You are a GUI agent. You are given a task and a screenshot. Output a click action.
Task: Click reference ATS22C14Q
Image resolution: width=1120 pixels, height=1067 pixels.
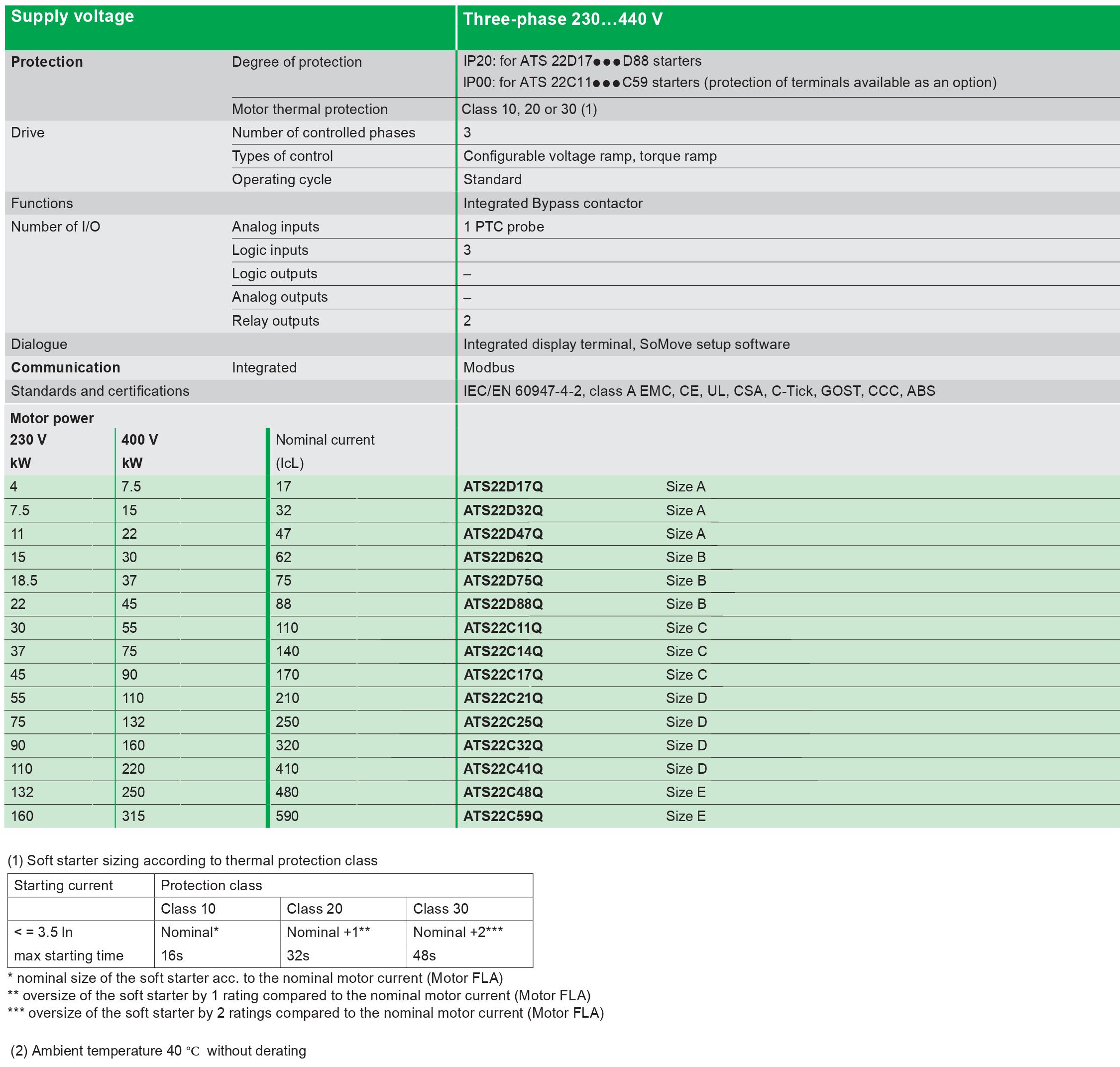[x=503, y=651]
